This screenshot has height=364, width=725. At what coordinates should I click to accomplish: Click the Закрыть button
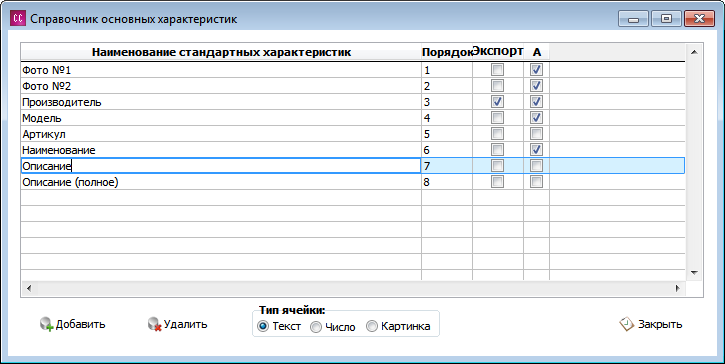pyautogui.click(x=651, y=324)
